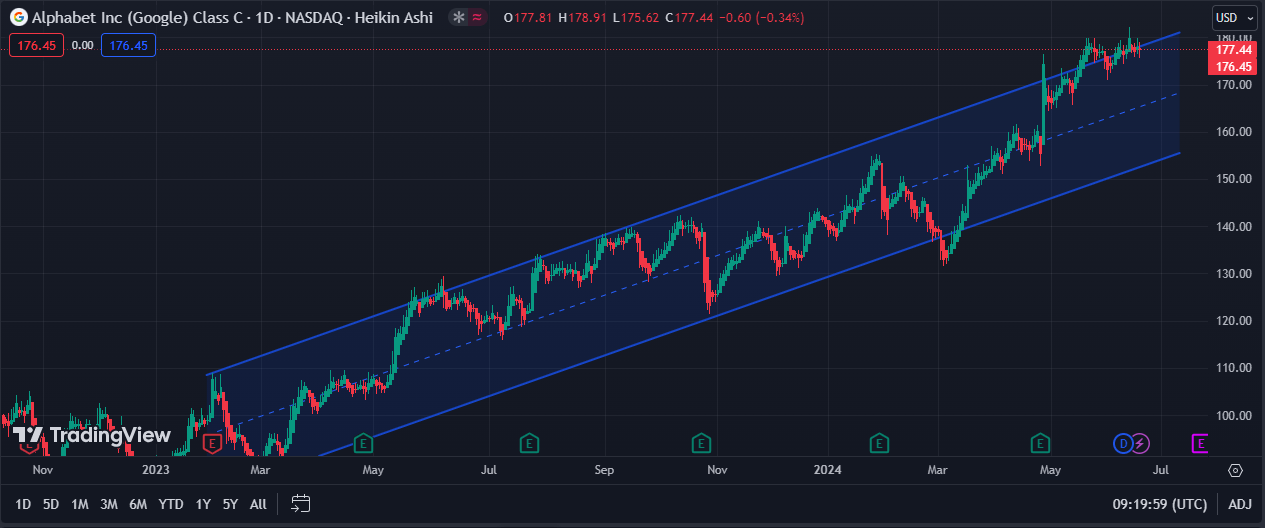Image resolution: width=1265 pixels, height=528 pixels.
Task: Click the green earnings marker left of May 2023
Action: click(363, 442)
